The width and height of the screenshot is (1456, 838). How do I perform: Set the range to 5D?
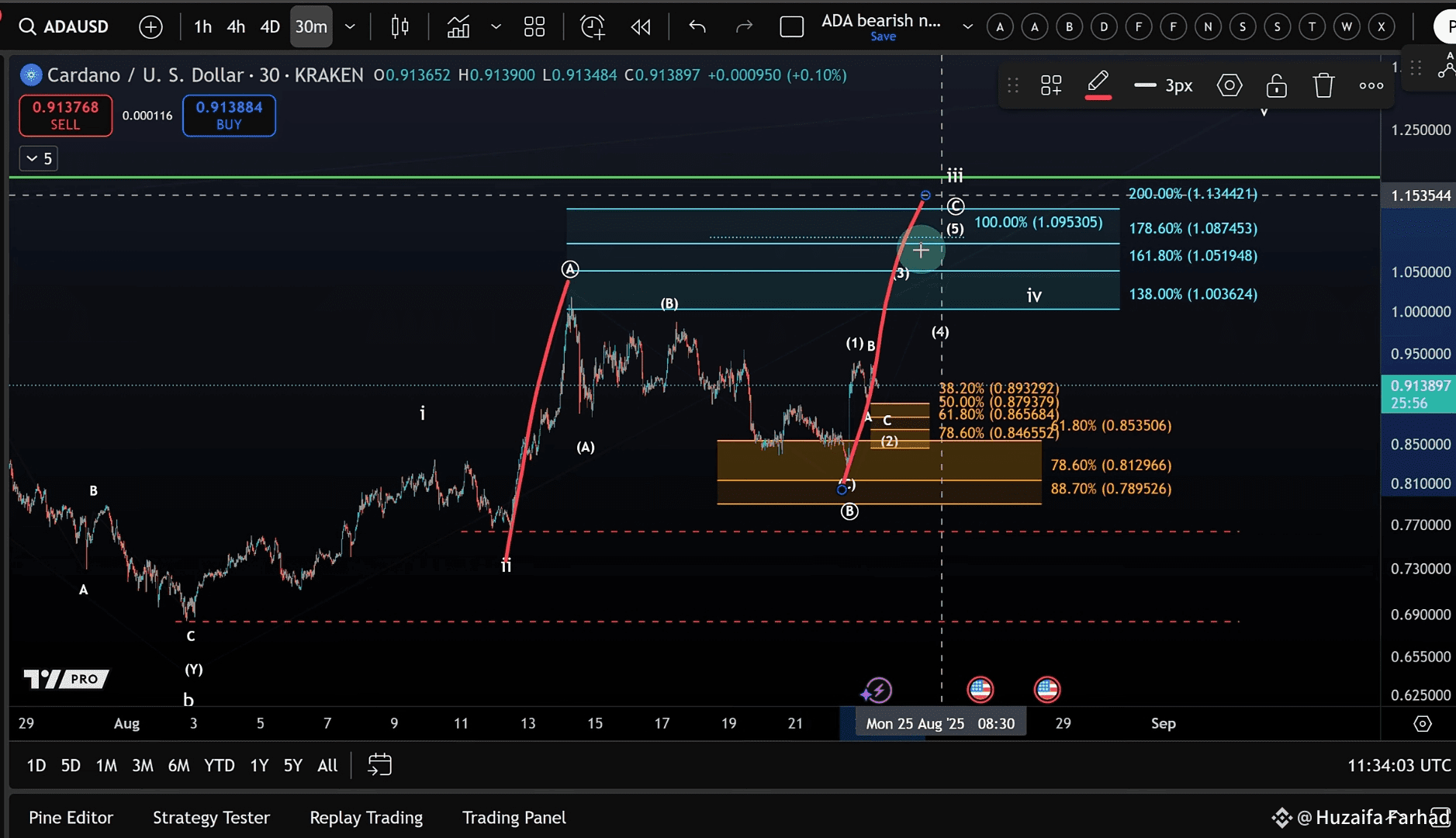71,766
